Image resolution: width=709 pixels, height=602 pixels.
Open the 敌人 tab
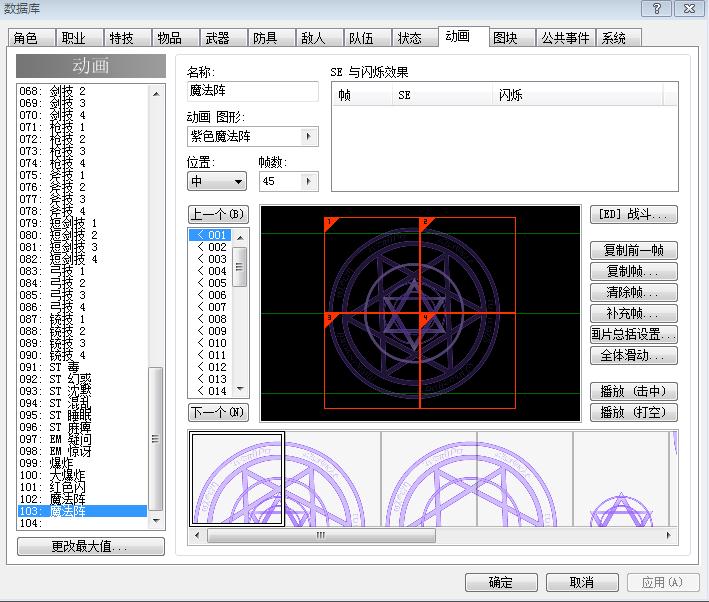coord(319,38)
